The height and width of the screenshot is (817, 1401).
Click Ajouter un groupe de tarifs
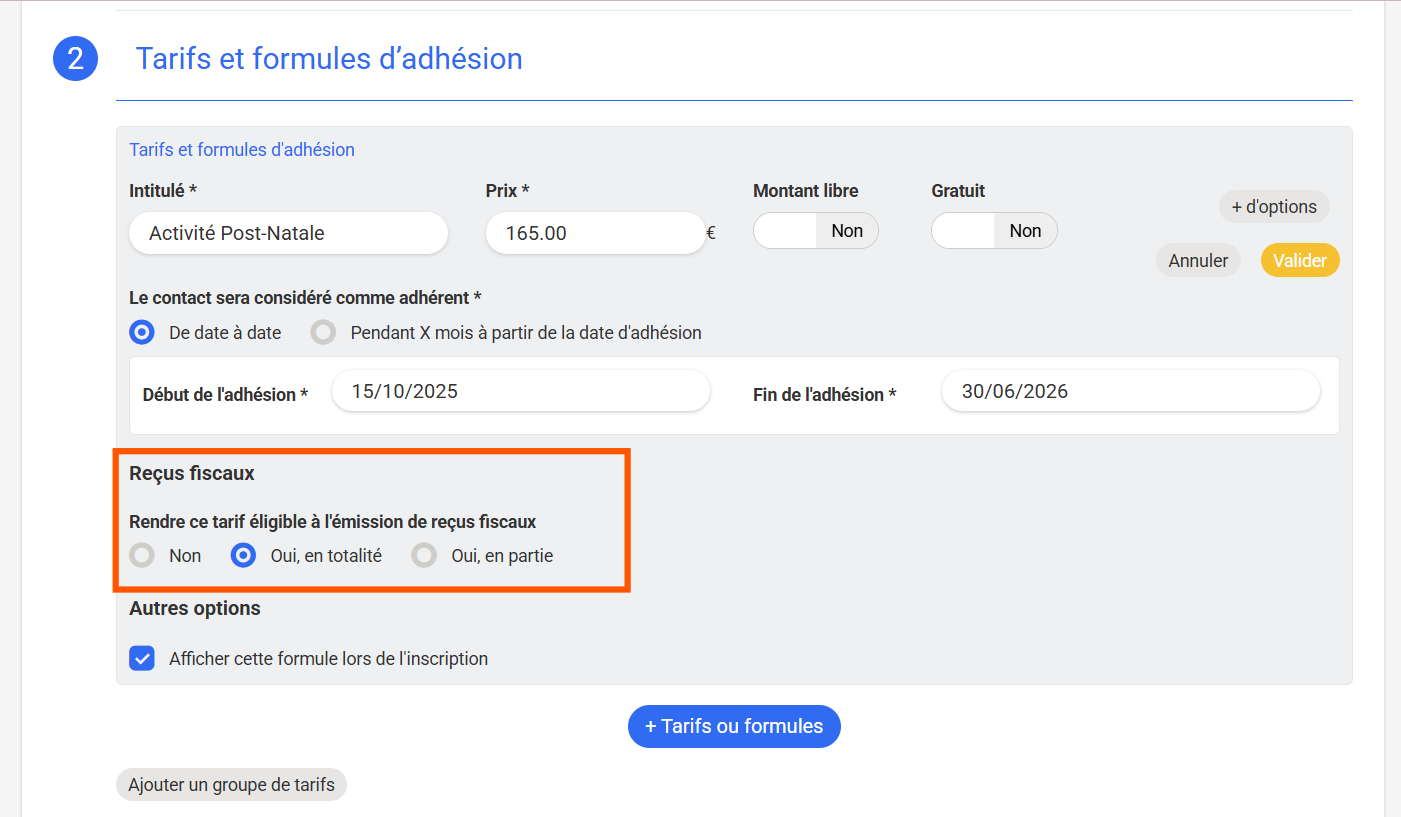pos(231,784)
